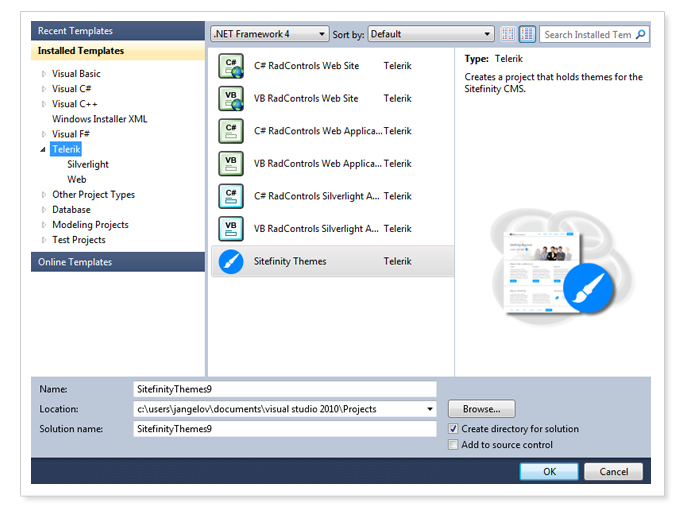The image size is (683, 513).
Task: Switch to medium icons list view
Action: click(x=527, y=34)
